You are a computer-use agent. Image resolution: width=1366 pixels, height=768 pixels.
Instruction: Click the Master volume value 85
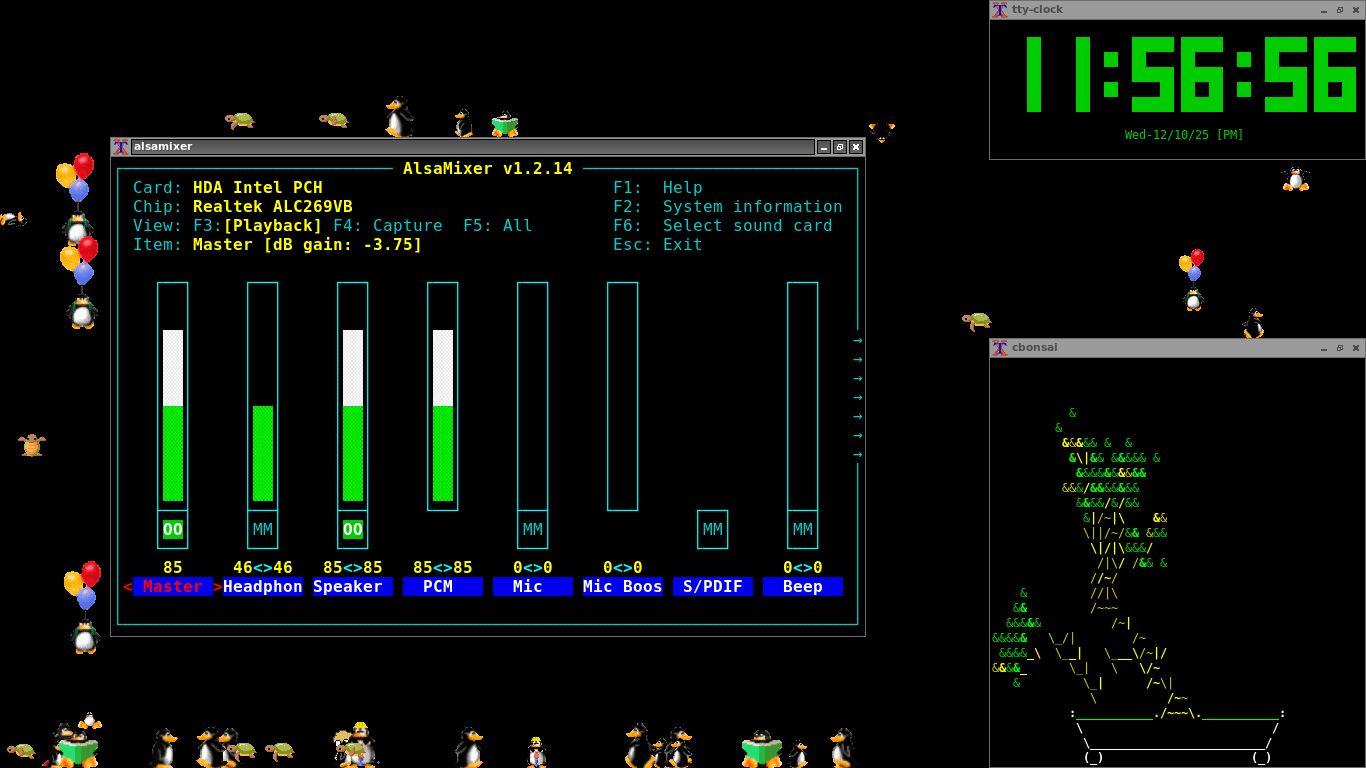point(173,568)
